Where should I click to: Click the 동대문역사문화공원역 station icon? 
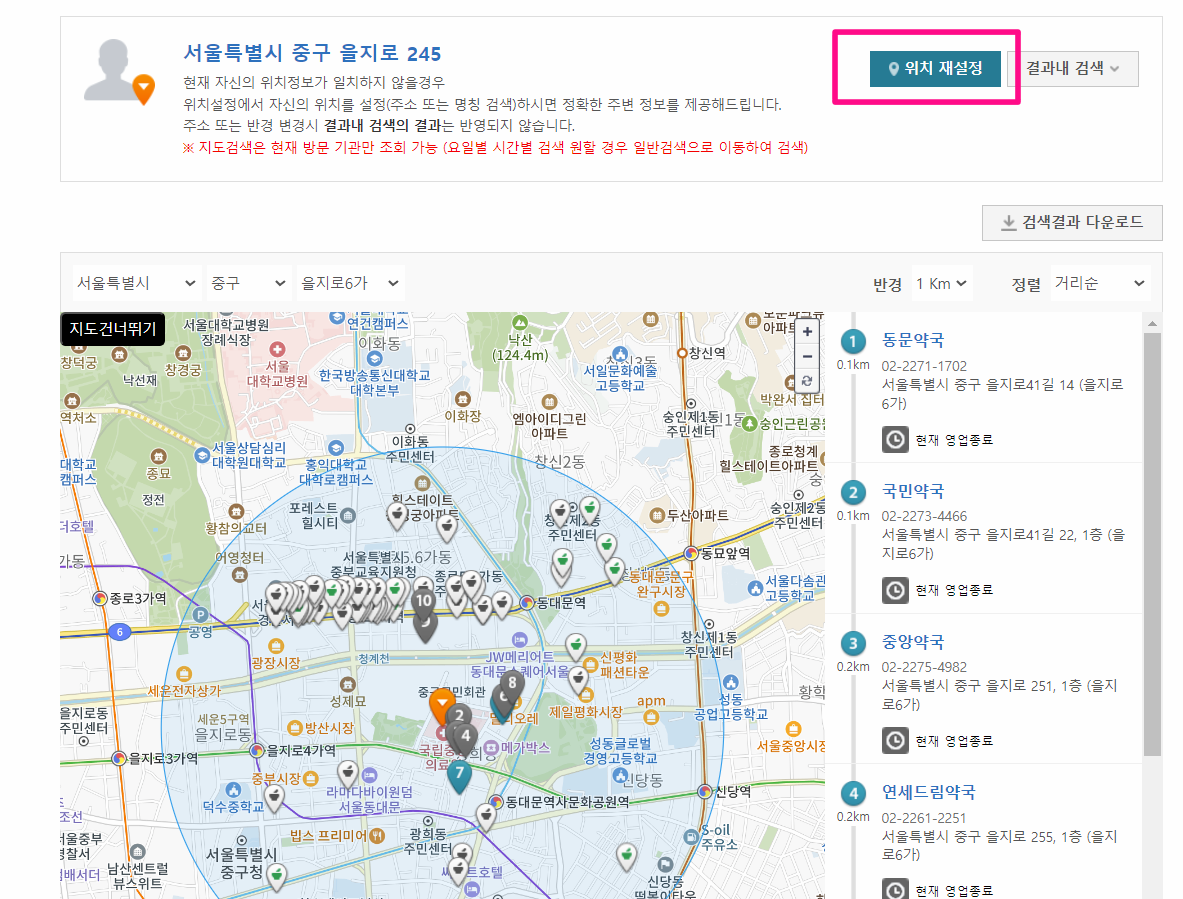496,802
